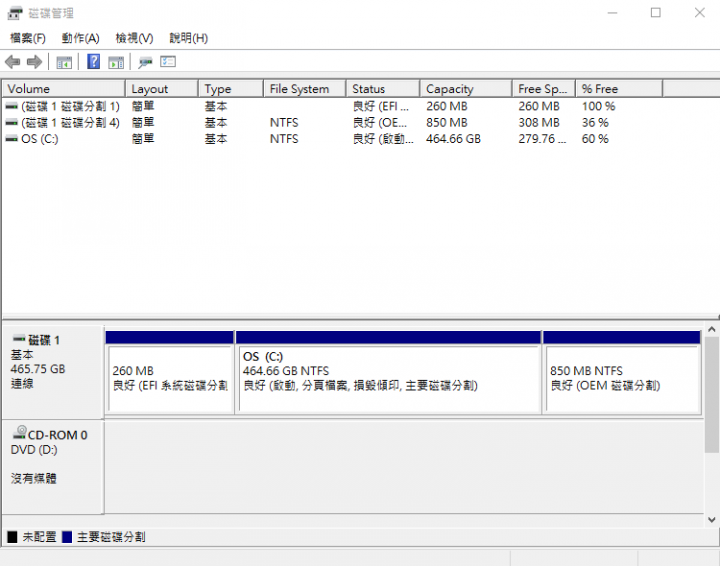
Task: Click the 磁碟 1 465.75 GB disk label
Action: 52,372
